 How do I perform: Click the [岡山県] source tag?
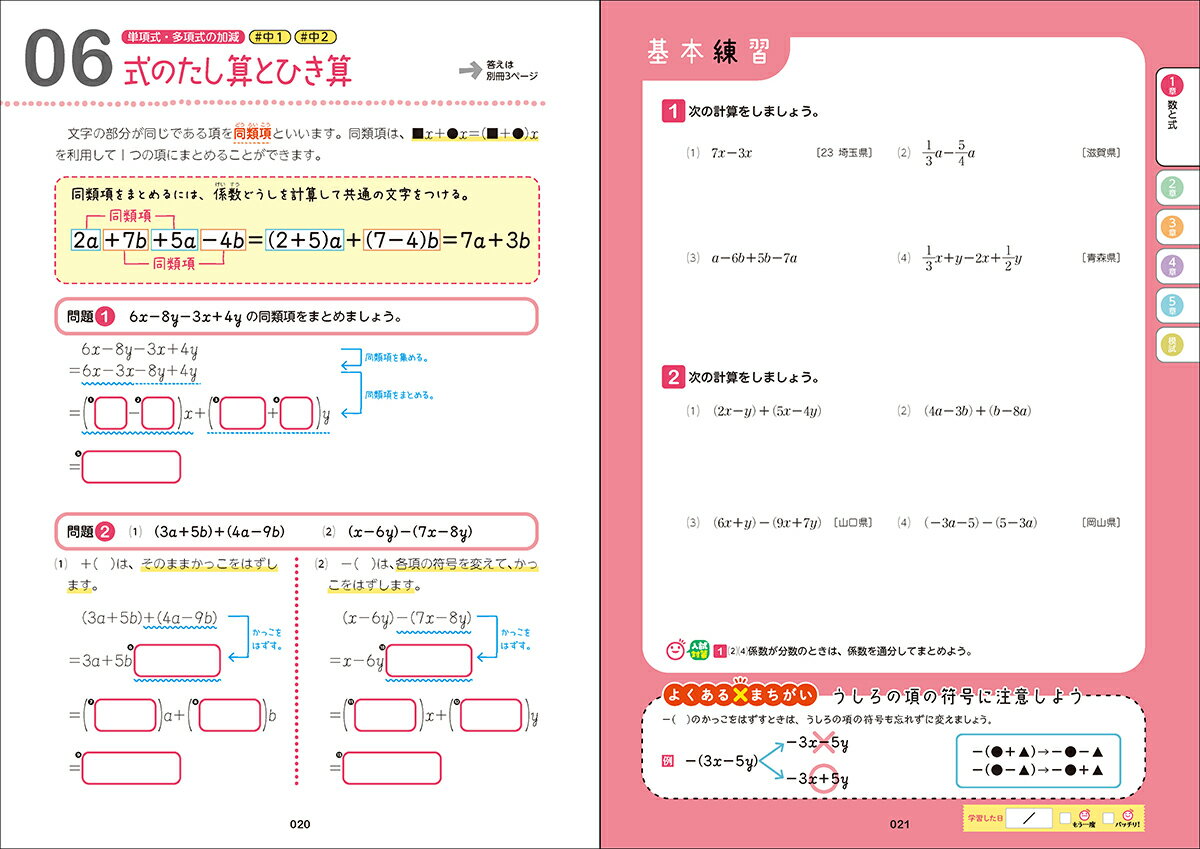pyautogui.click(x=1100, y=522)
